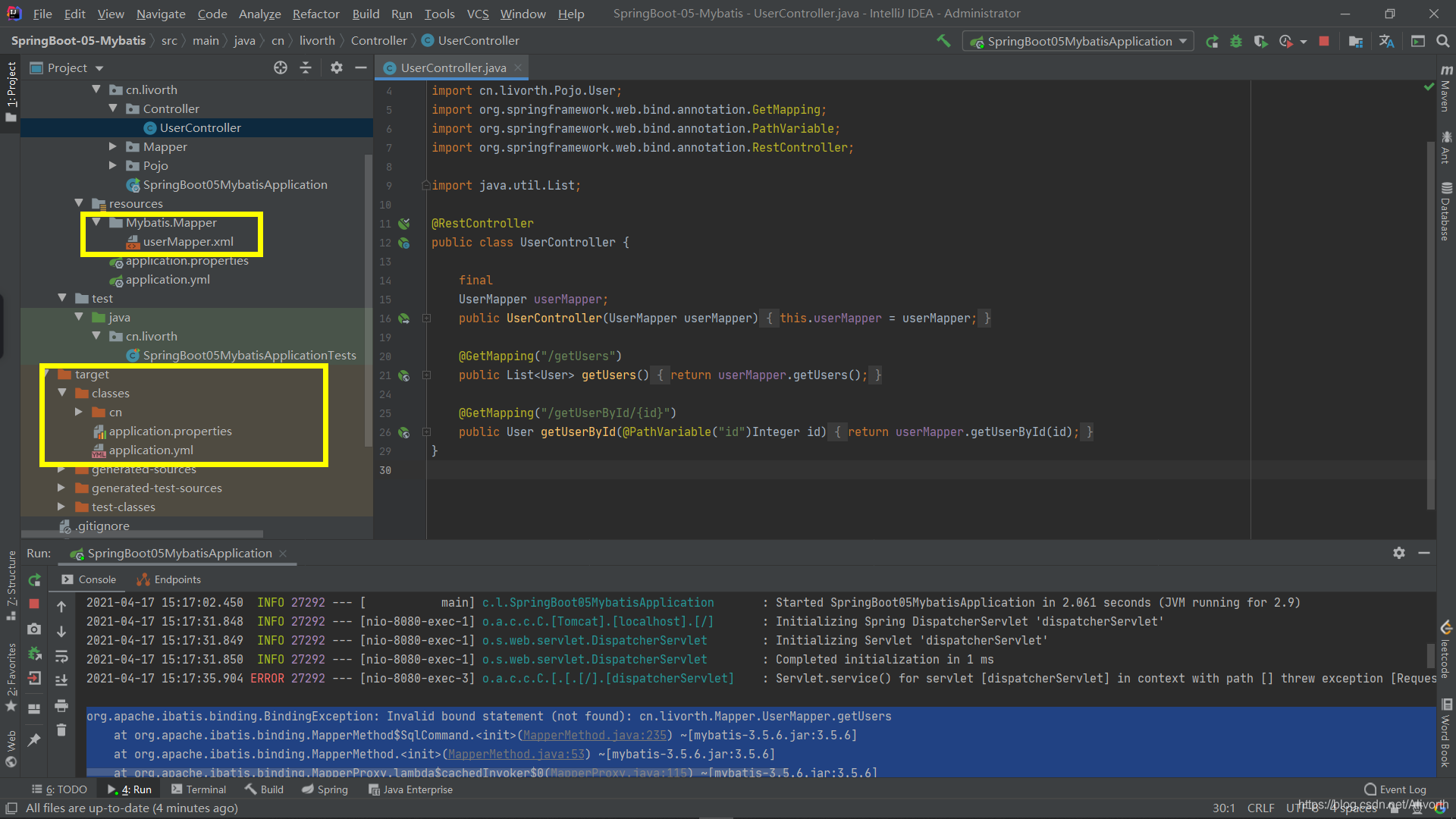Click the CRLF line separator in status bar

[1260, 808]
